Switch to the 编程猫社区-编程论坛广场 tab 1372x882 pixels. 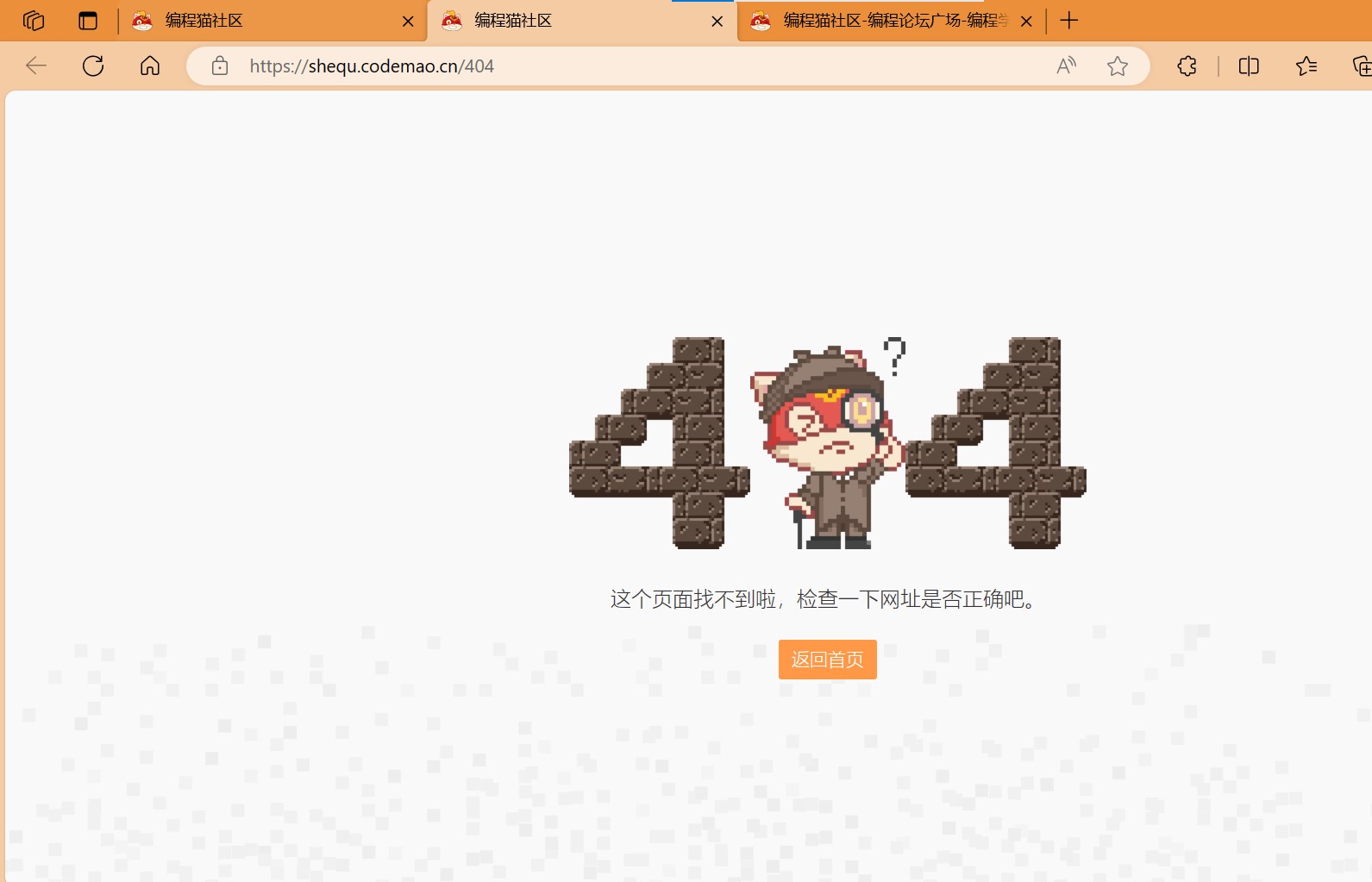pos(892,21)
